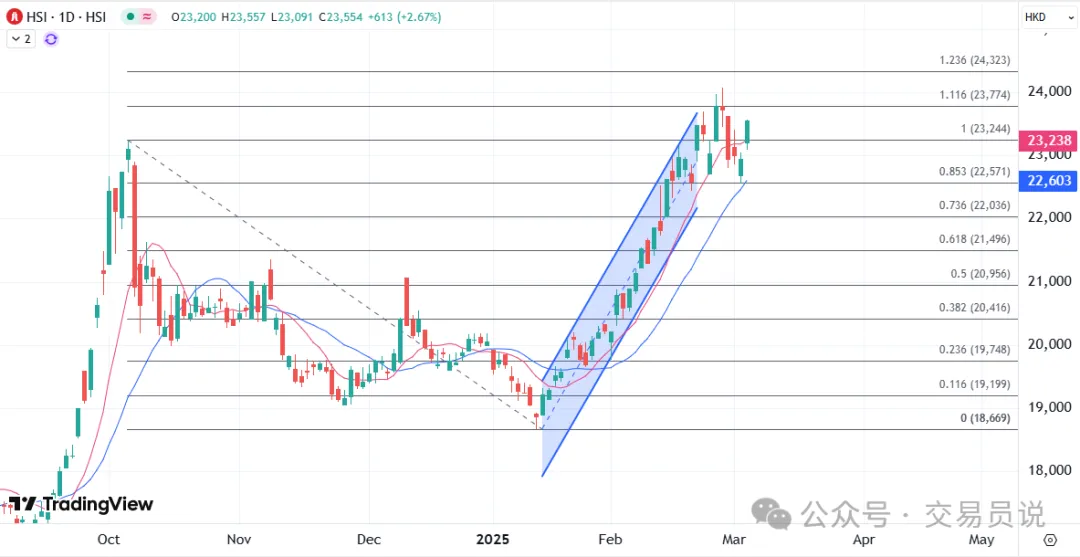
Task: Click the pink approximate-data icon
Action: click(149, 17)
